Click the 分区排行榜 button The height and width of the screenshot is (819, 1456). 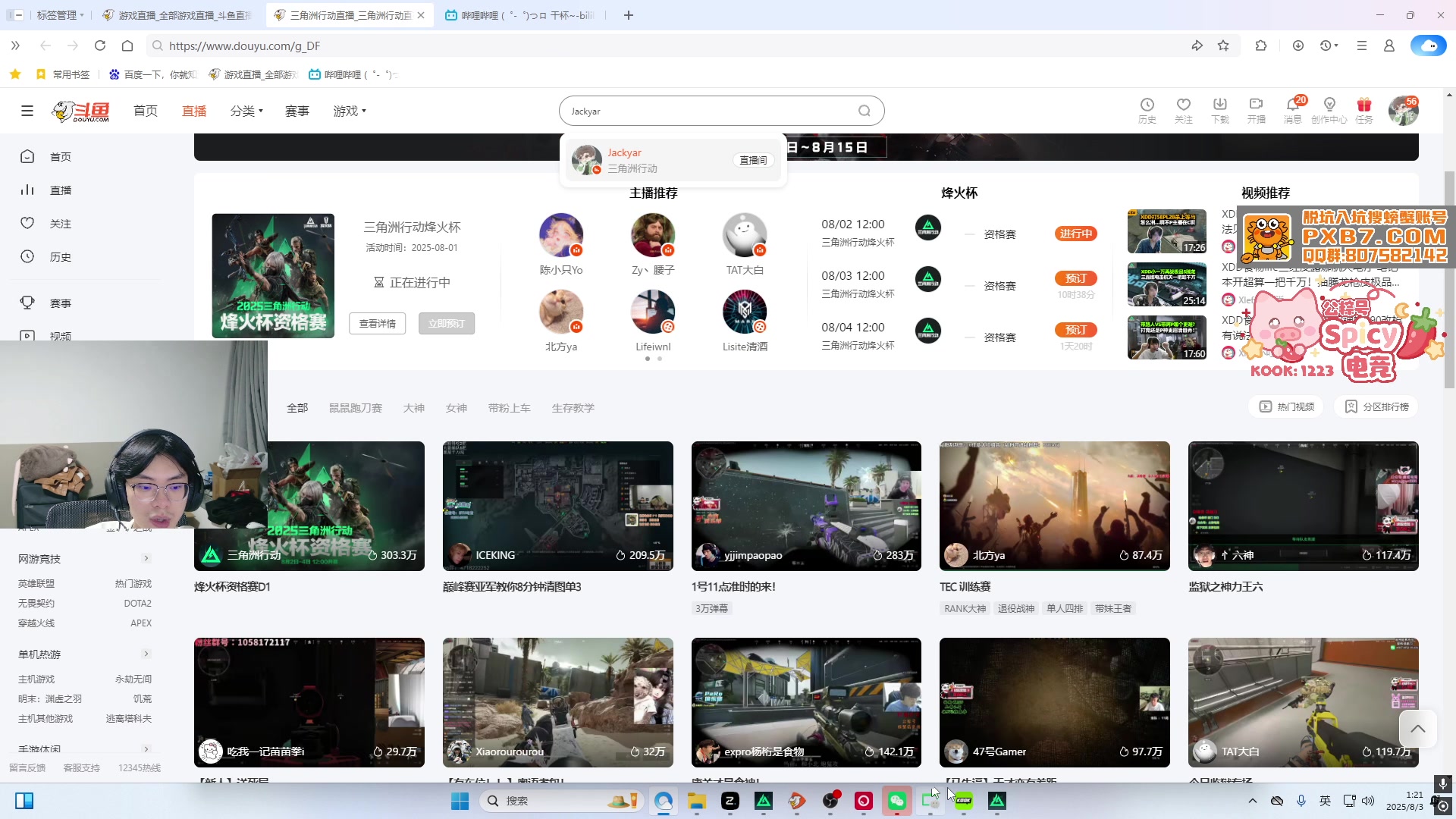coord(1376,407)
